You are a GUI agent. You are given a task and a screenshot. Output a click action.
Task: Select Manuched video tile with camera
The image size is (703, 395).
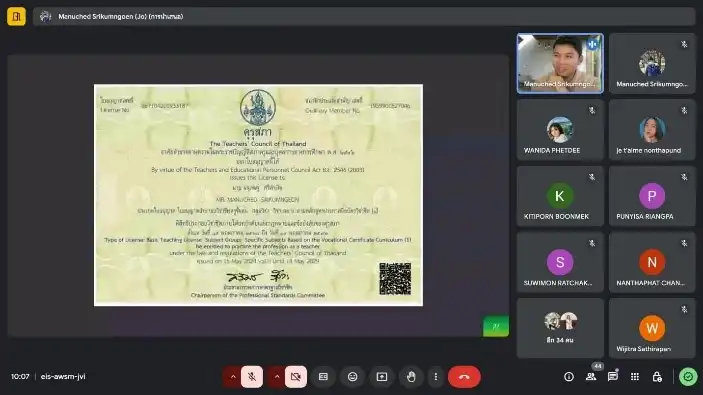pyautogui.click(x=560, y=63)
